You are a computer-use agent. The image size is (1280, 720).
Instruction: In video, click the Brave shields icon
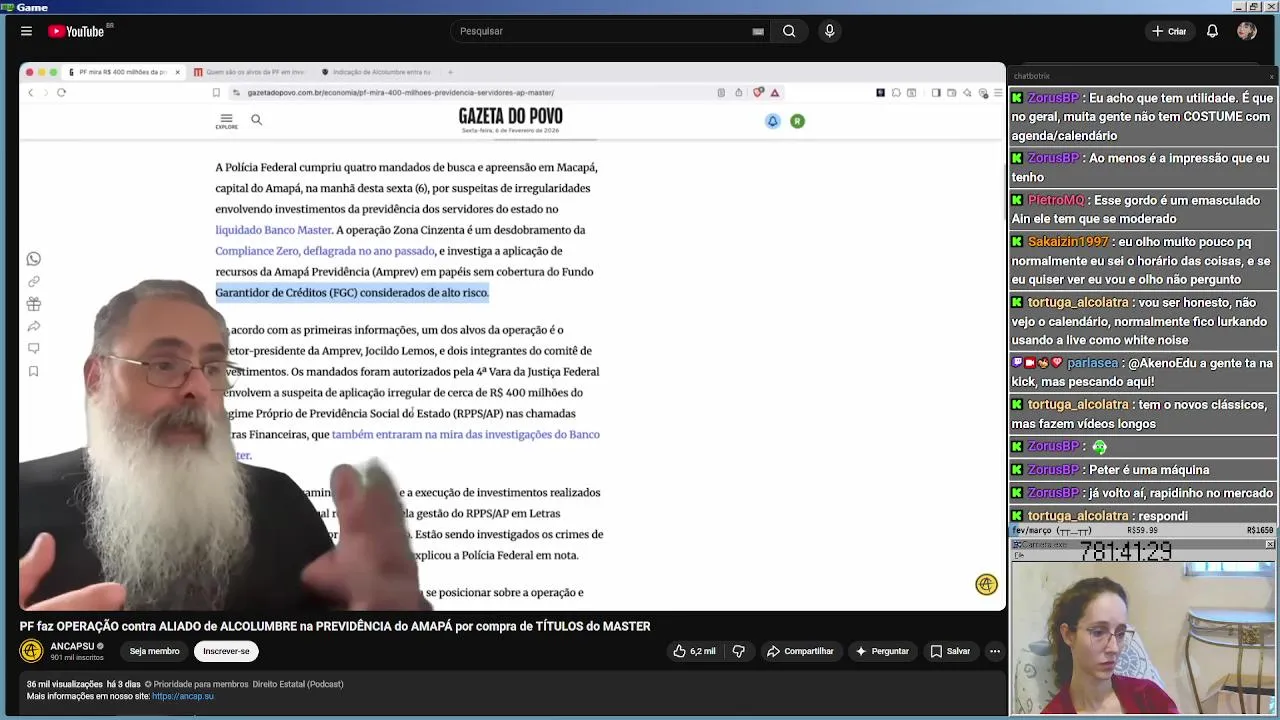(x=759, y=93)
